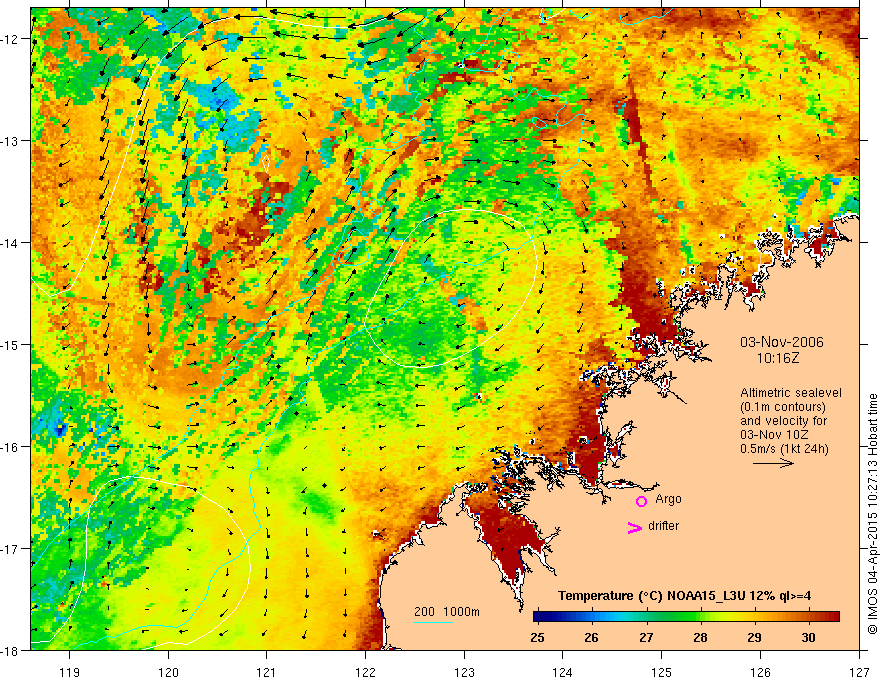Screen dimensions: 880x680
Task: Click the magenta Argo circle legend symbol
Action: (x=641, y=500)
